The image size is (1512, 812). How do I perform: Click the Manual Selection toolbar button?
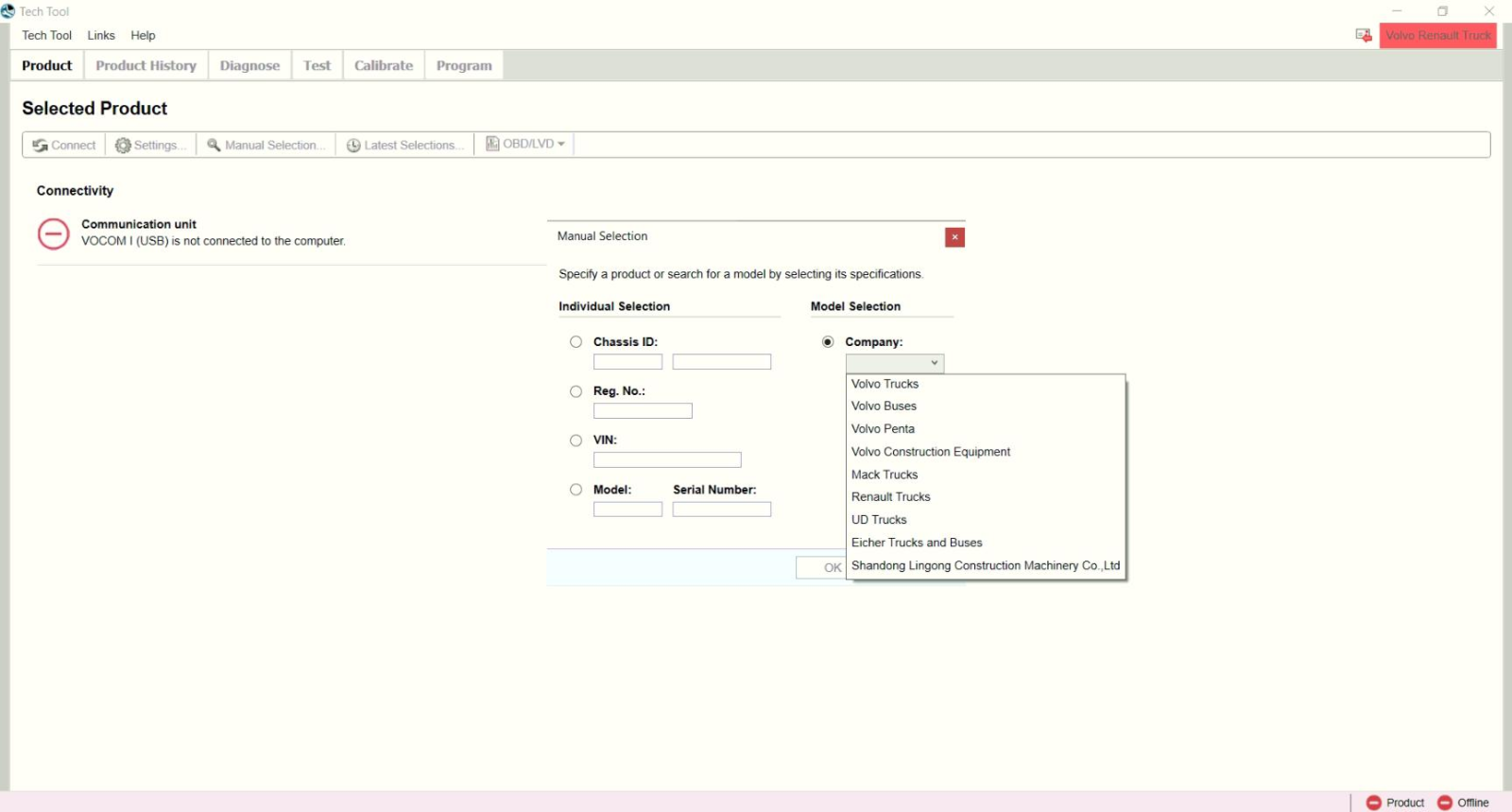(x=266, y=145)
